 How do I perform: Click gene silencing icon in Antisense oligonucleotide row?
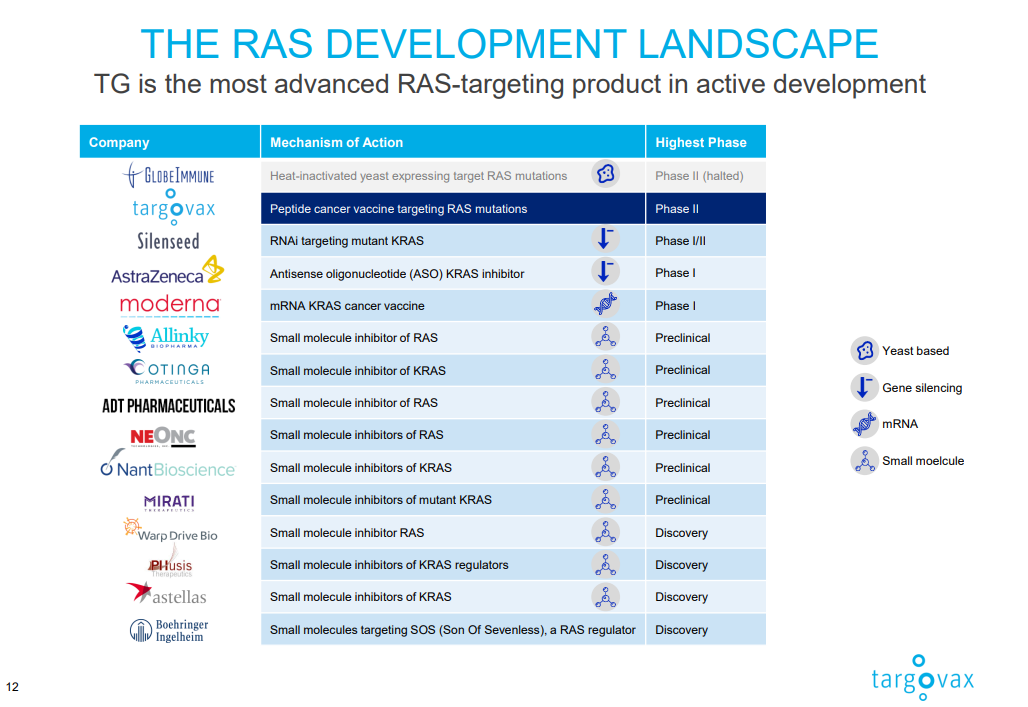(605, 271)
